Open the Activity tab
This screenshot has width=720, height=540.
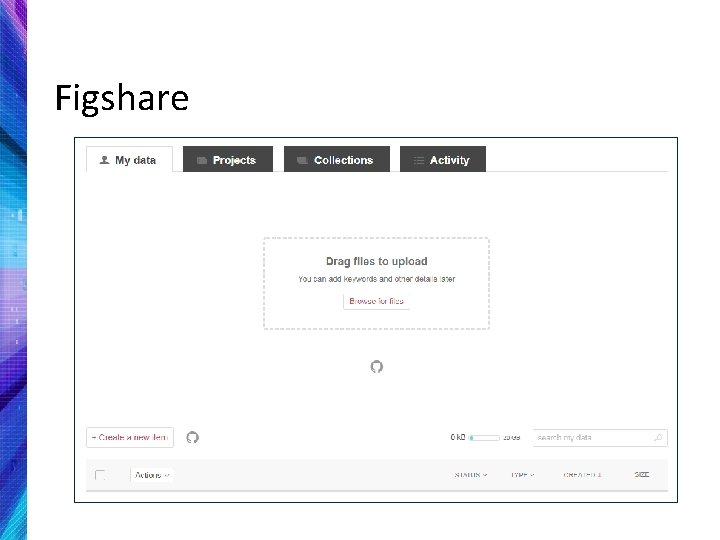[443, 159]
